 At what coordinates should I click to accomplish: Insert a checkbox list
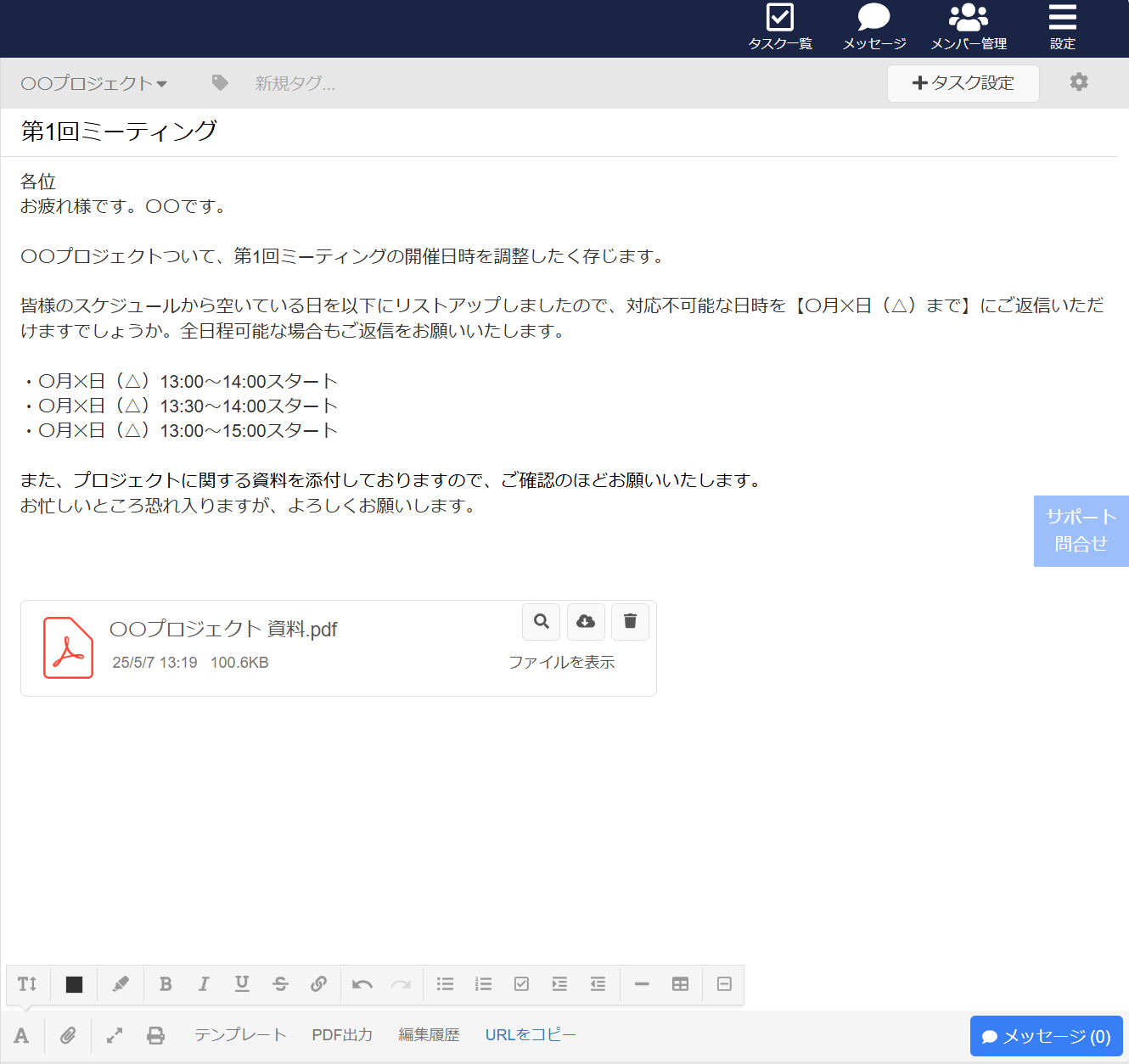coord(521,984)
